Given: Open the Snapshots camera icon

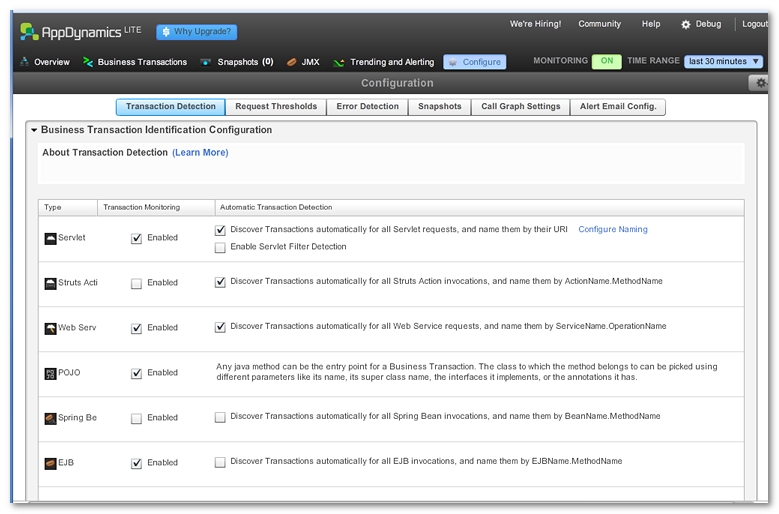Looking at the screenshot, I should 206,62.
